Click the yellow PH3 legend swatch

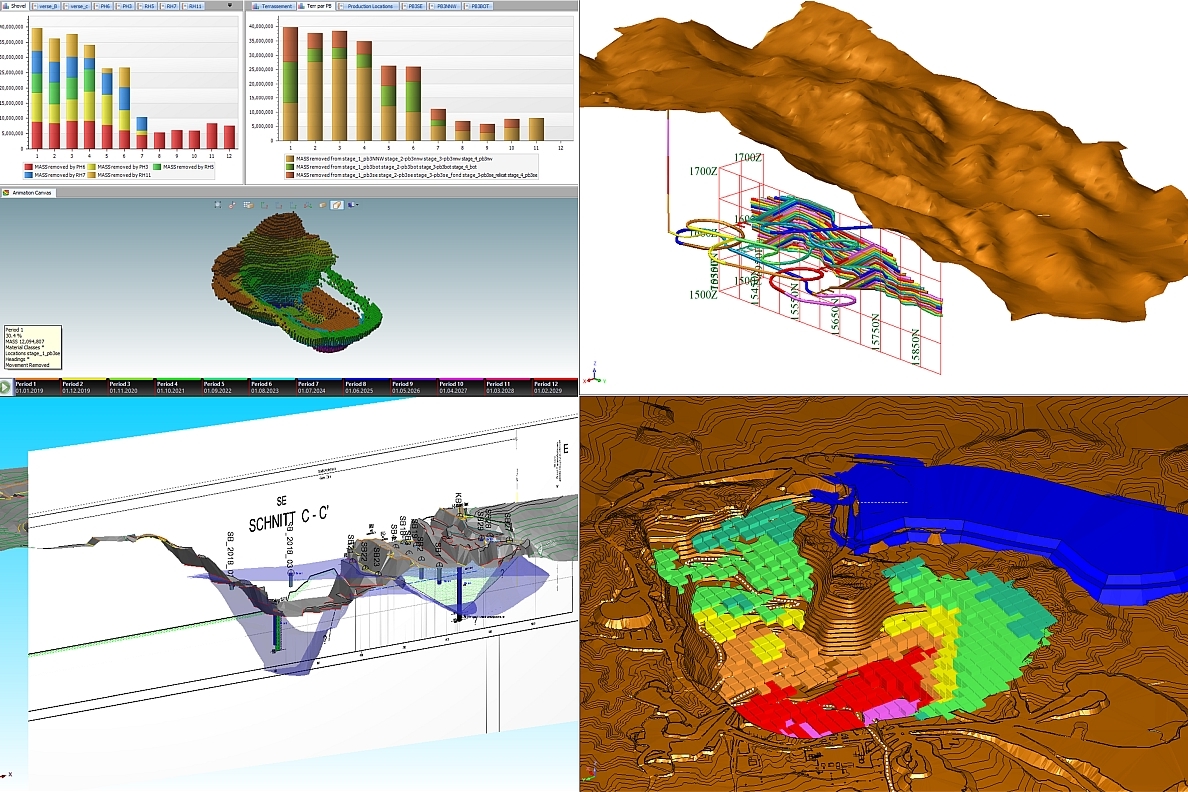pyautogui.click(x=92, y=167)
